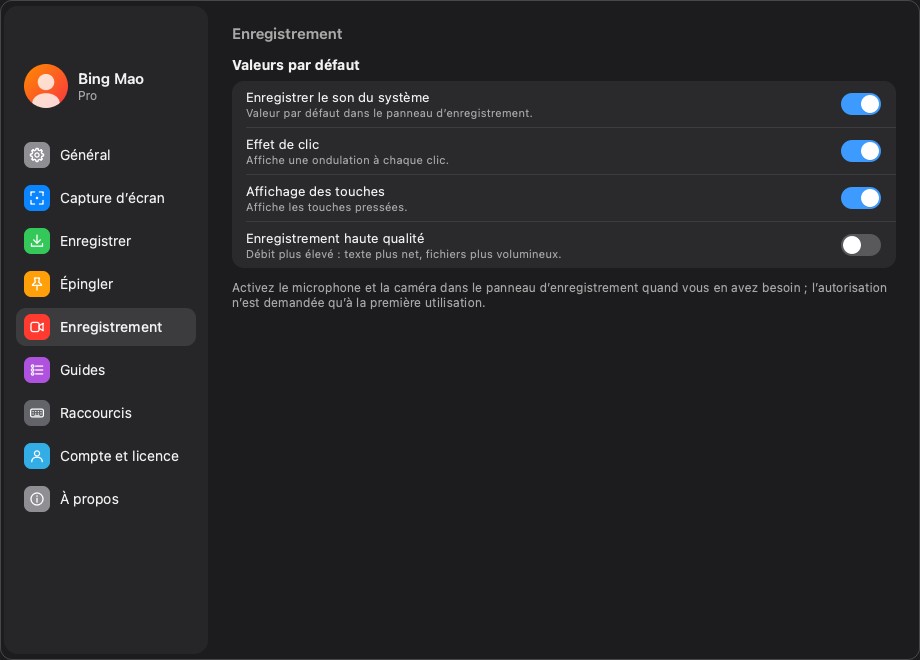920x660 pixels.
Task: Show the Raccourcis keyboard icon
Action: (37, 413)
